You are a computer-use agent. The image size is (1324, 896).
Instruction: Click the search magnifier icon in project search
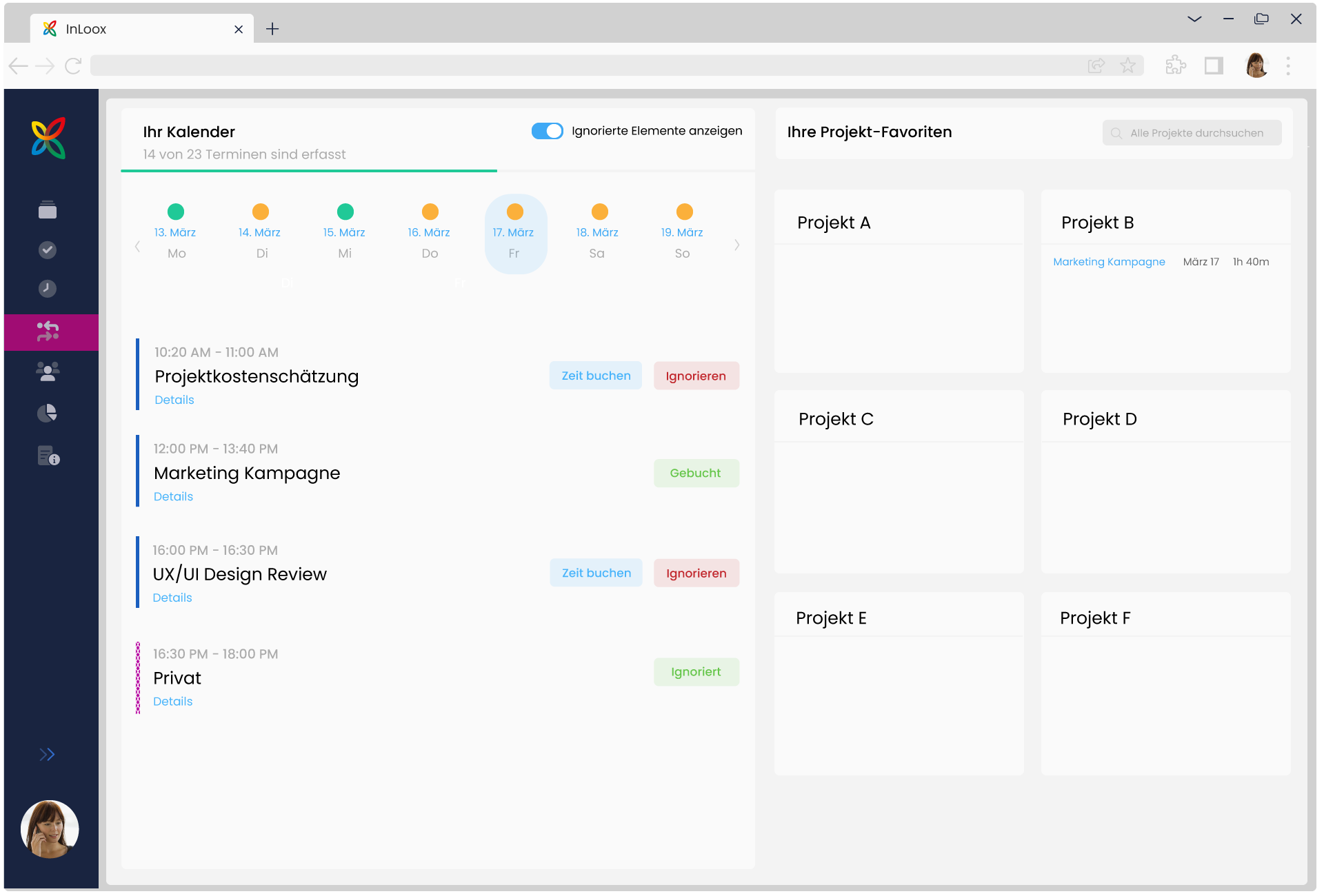tap(1116, 133)
